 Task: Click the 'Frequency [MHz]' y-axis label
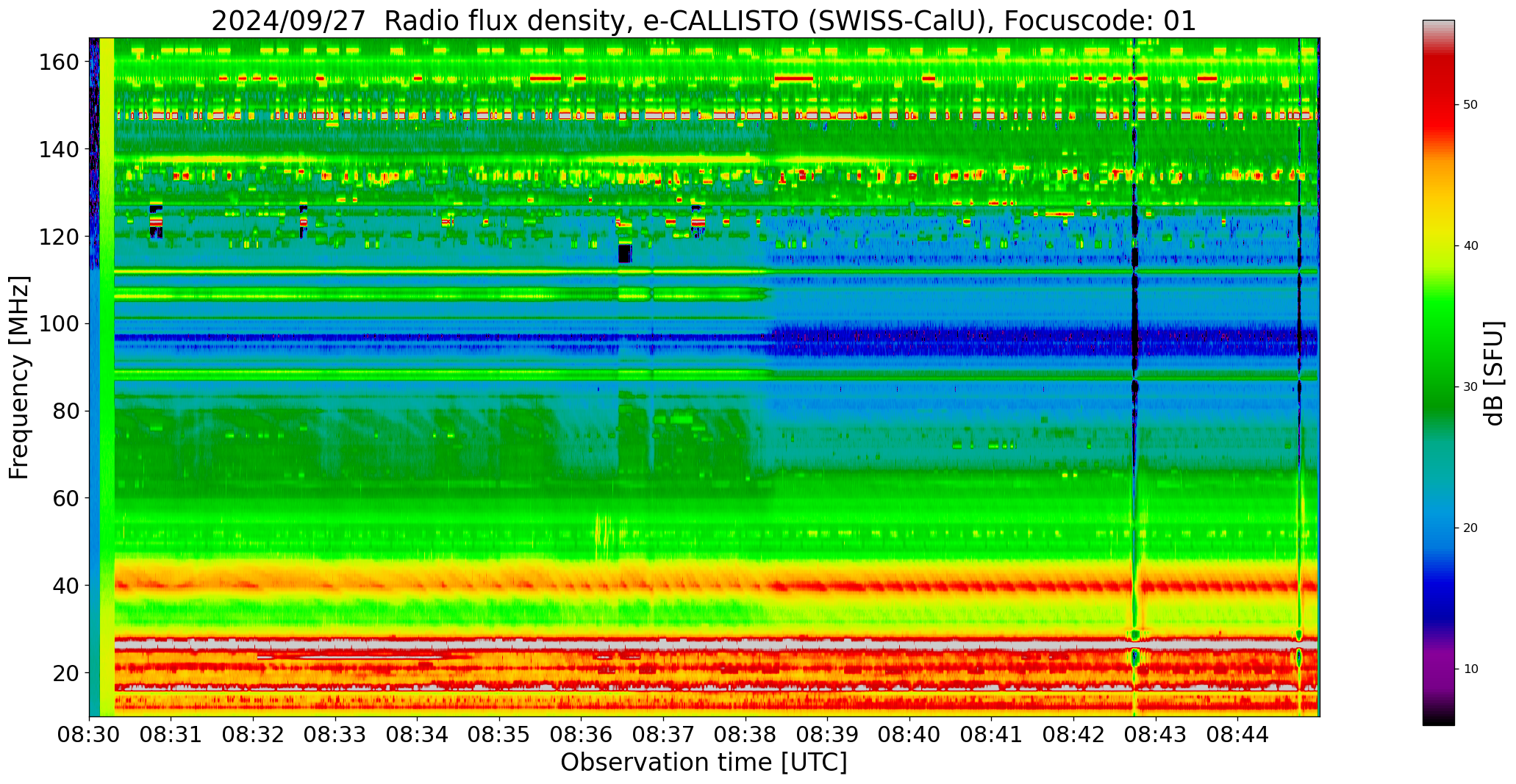click(20, 378)
